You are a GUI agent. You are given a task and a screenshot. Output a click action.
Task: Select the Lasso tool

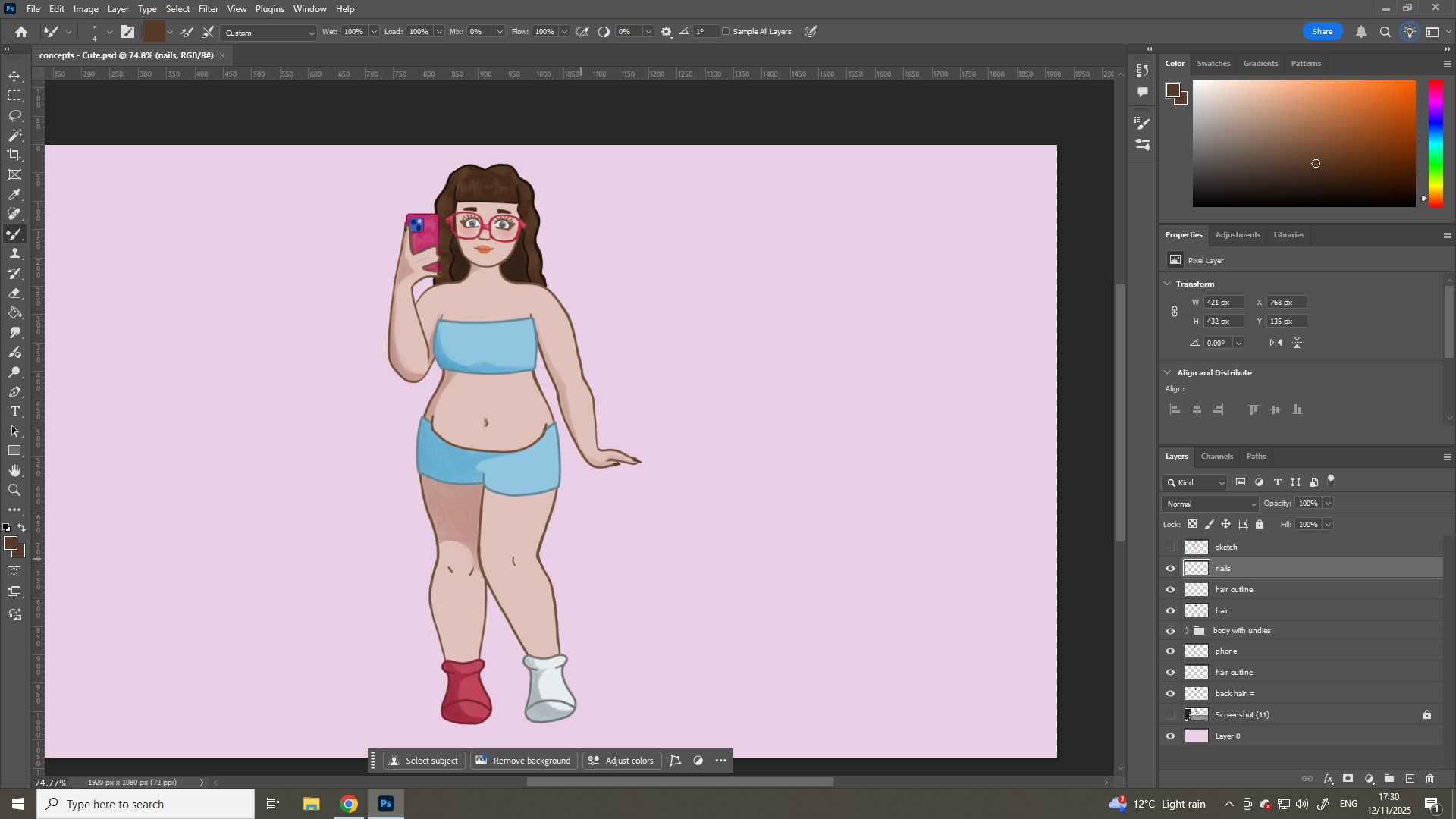[14, 116]
